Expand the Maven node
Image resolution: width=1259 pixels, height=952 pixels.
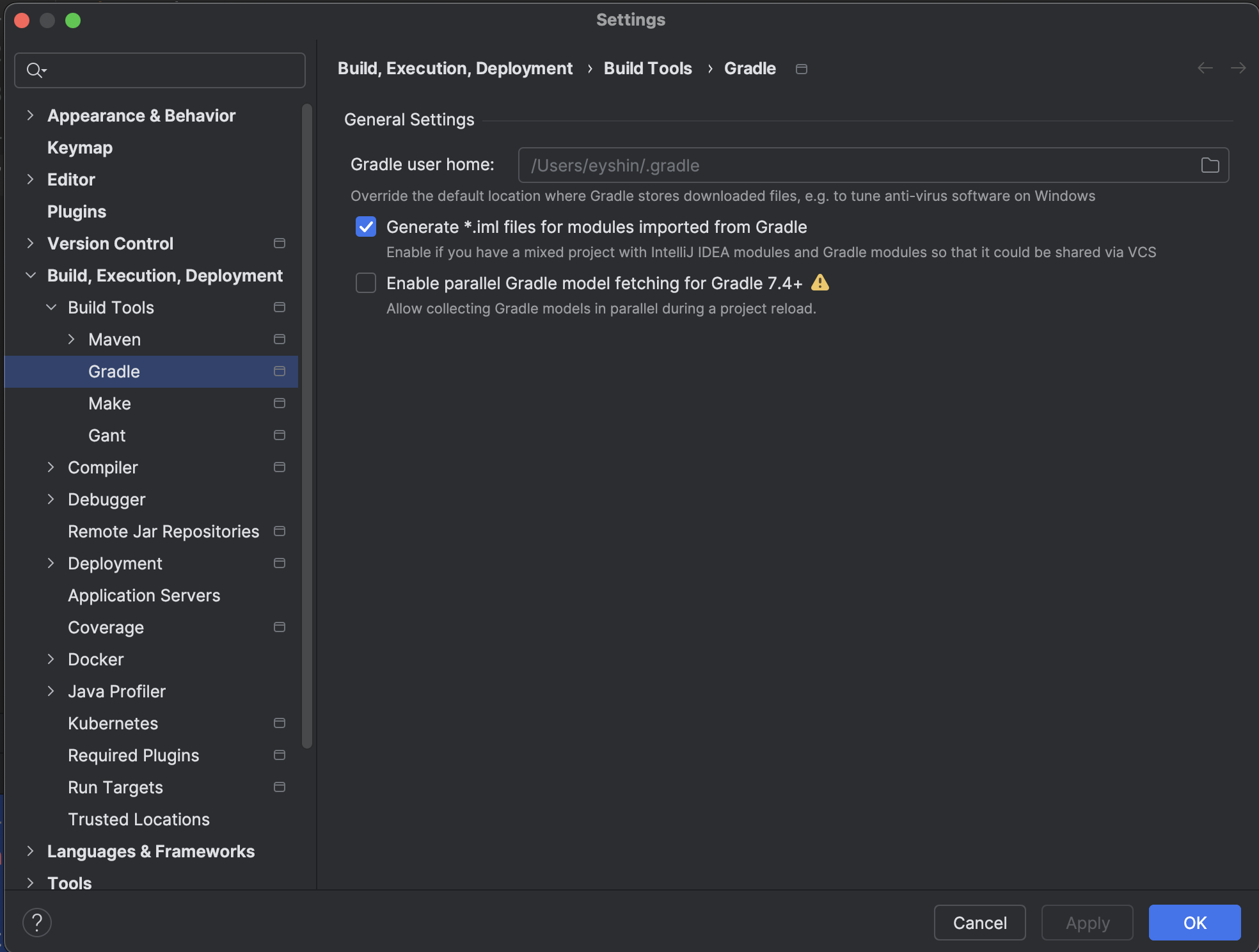pos(72,339)
